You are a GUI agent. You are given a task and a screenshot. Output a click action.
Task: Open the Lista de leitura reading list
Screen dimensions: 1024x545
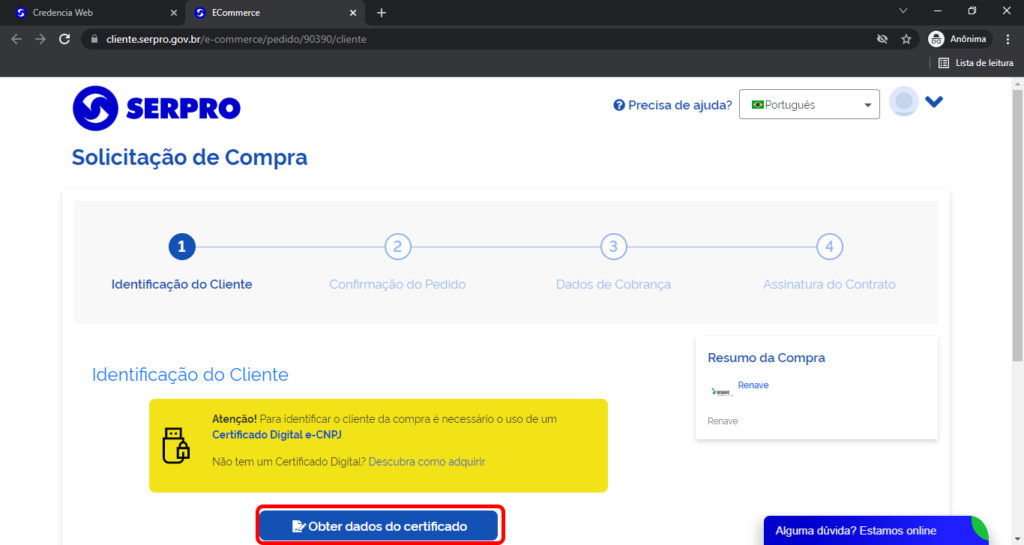976,63
